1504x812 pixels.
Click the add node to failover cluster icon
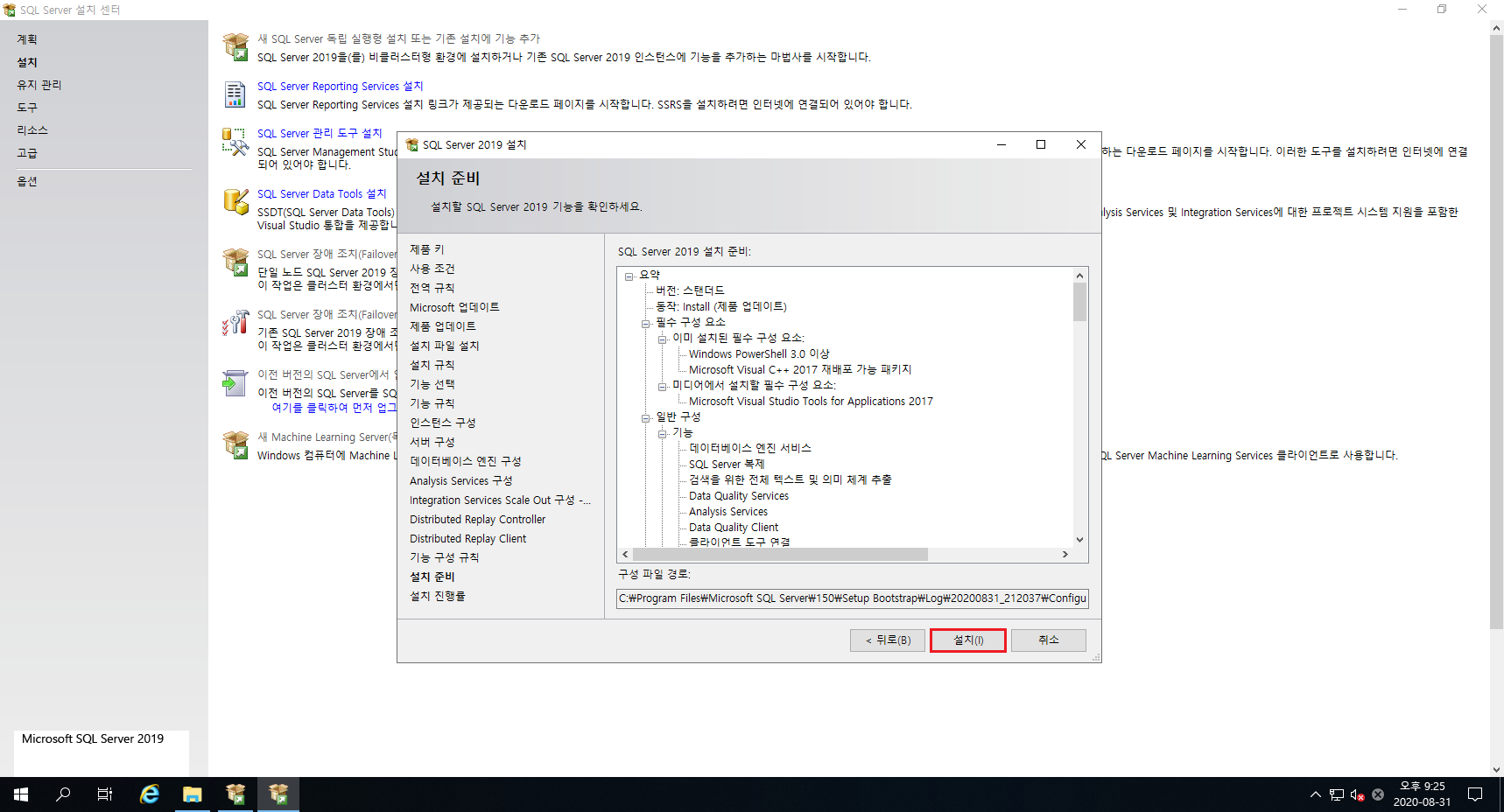click(235, 323)
